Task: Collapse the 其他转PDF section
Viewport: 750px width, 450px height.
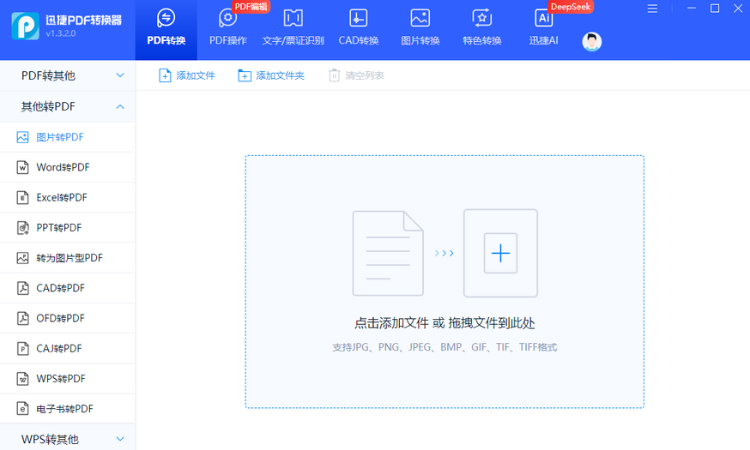Action: pos(67,106)
